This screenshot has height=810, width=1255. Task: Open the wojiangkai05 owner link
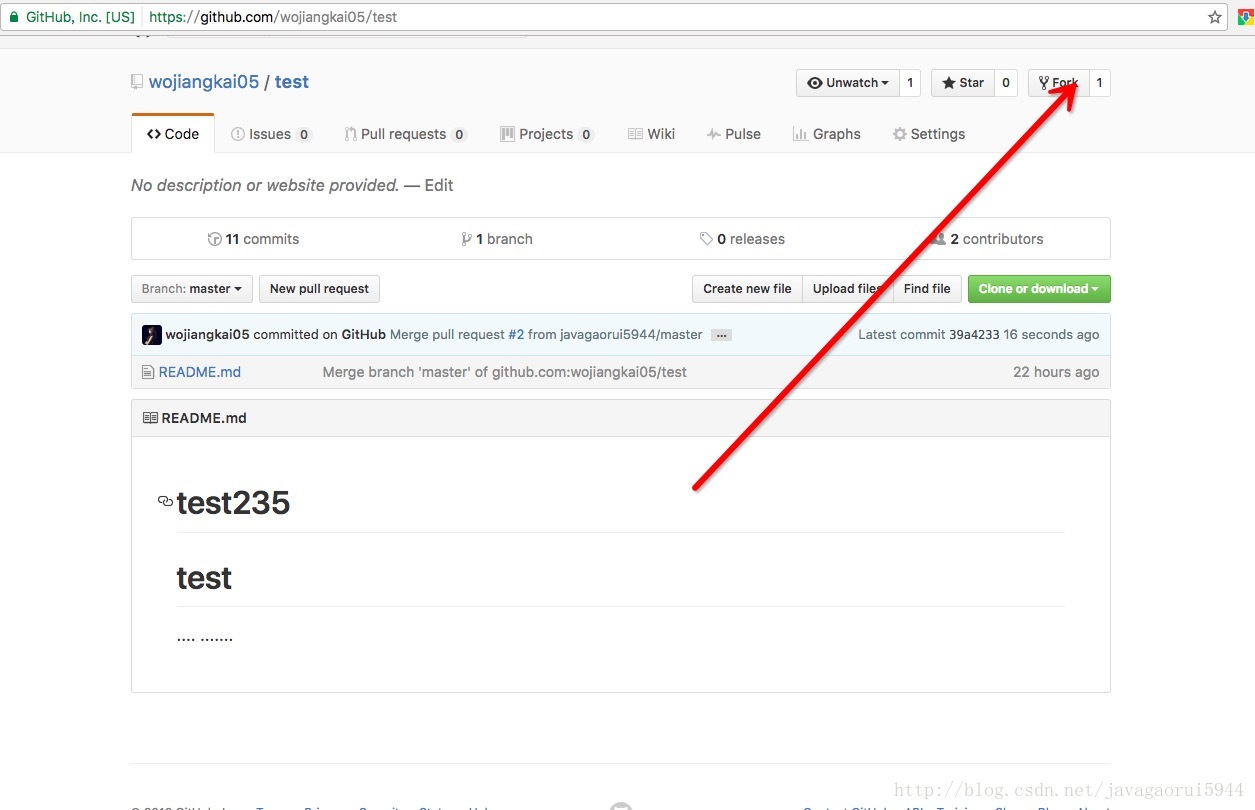[x=204, y=82]
